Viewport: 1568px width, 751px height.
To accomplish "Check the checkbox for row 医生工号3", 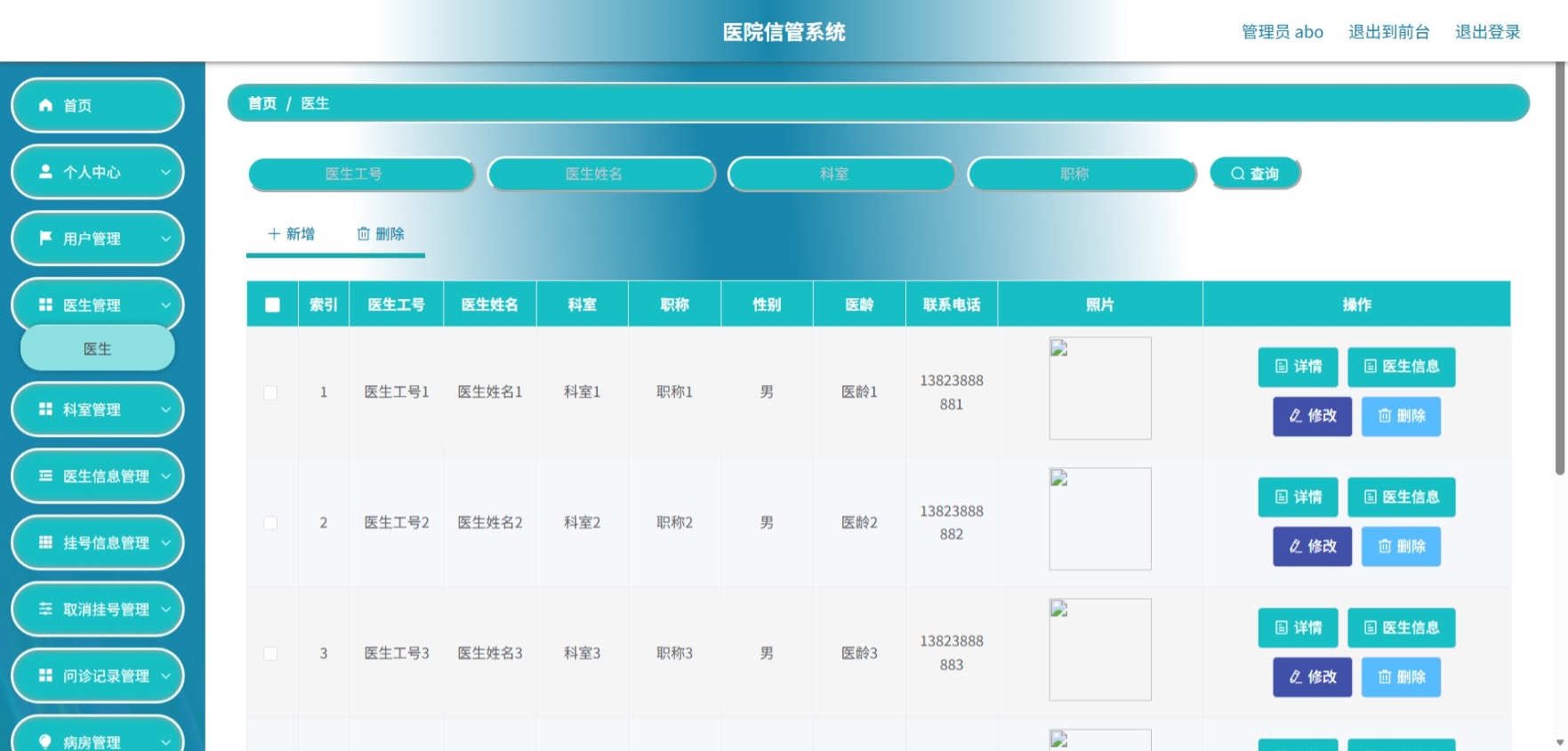I will (270, 654).
